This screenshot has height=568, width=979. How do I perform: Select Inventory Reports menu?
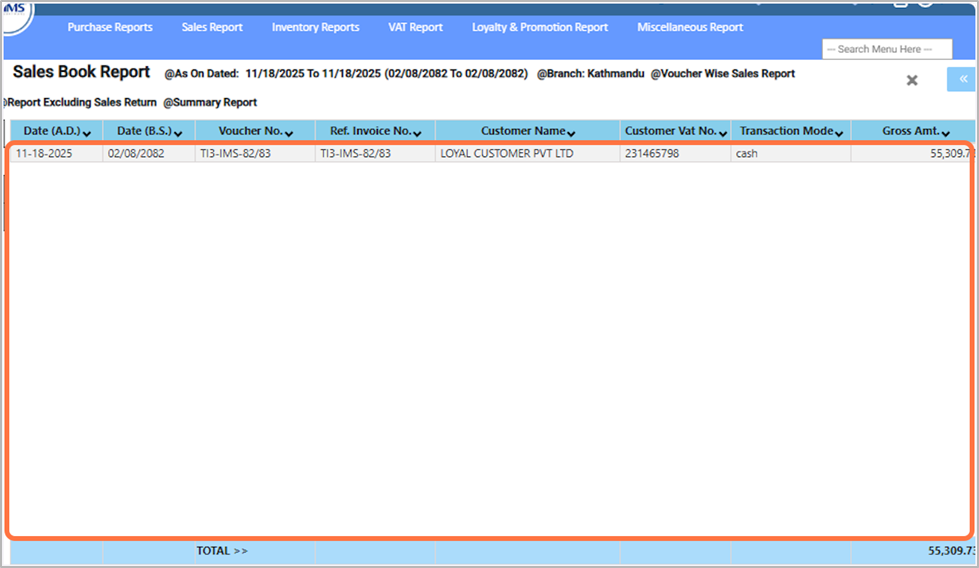[x=315, y=27]
